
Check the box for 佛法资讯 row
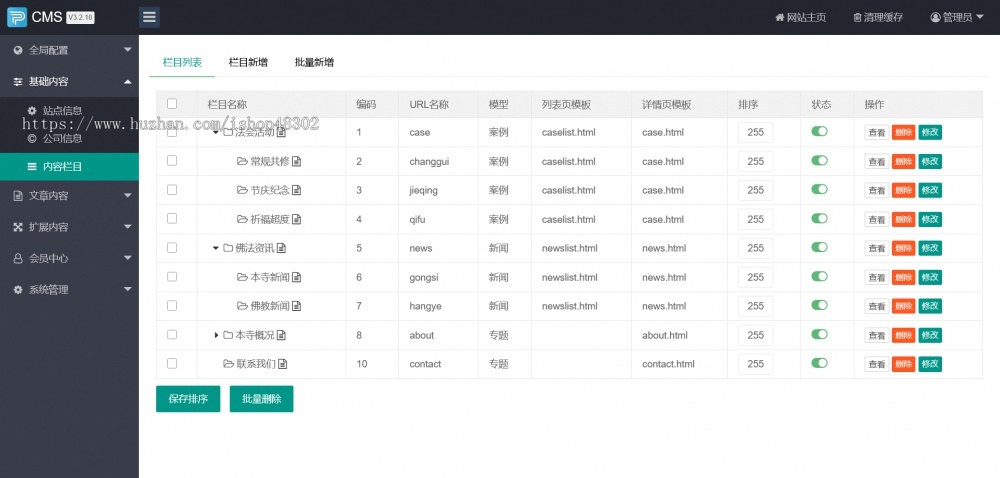172,247
